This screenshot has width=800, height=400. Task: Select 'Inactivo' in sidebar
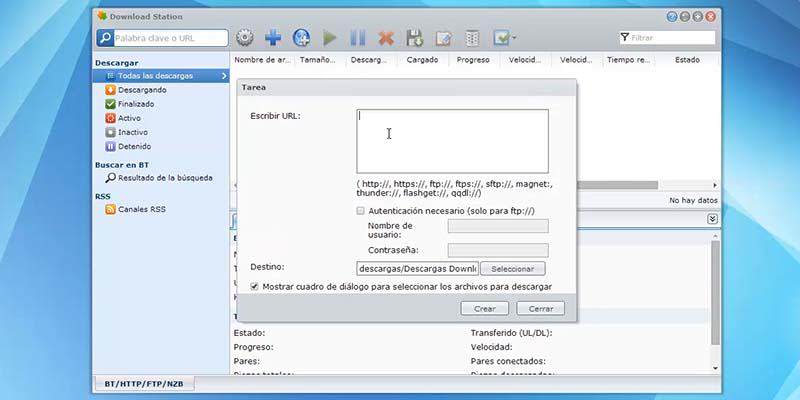point(133,133)
